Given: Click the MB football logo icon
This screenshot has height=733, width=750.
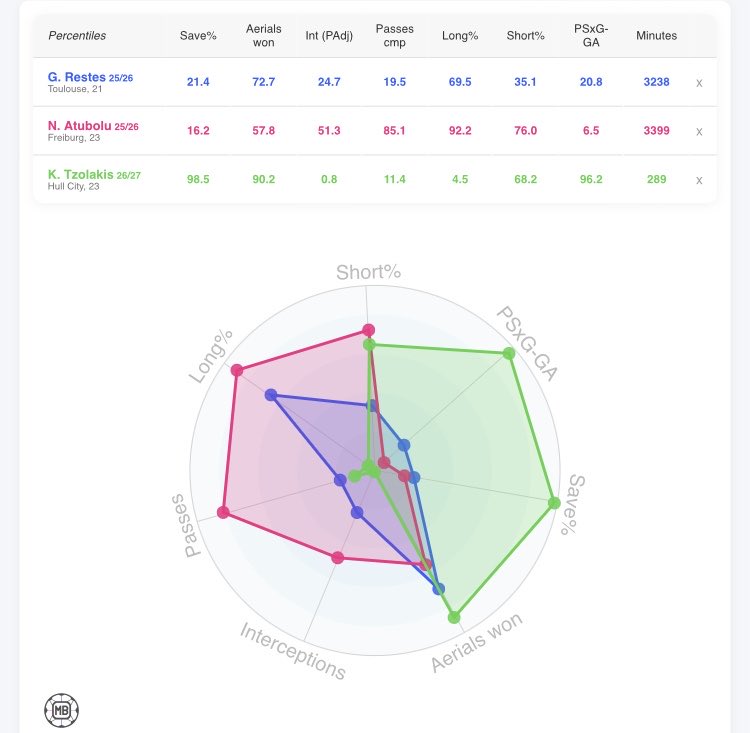Looking at the screenshot, I should (61, 711).
